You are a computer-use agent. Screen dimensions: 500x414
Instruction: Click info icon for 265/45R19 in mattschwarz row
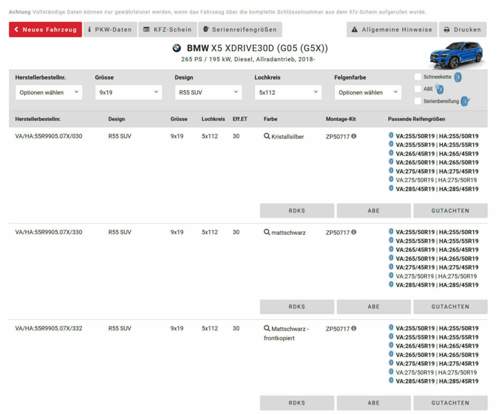point(391,249)
